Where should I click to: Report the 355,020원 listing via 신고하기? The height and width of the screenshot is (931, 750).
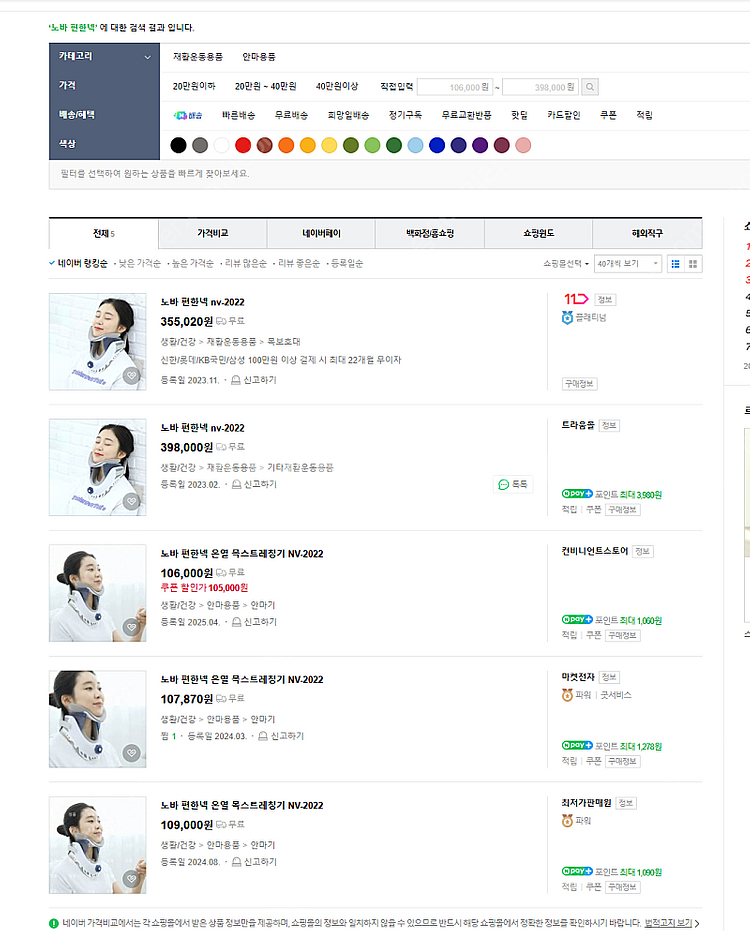[x=254, y=380]
